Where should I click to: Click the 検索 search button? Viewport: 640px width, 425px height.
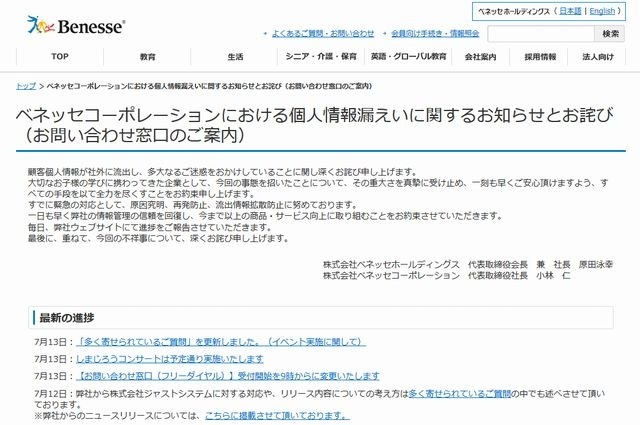pyautogui.click(x=610, y=34)
